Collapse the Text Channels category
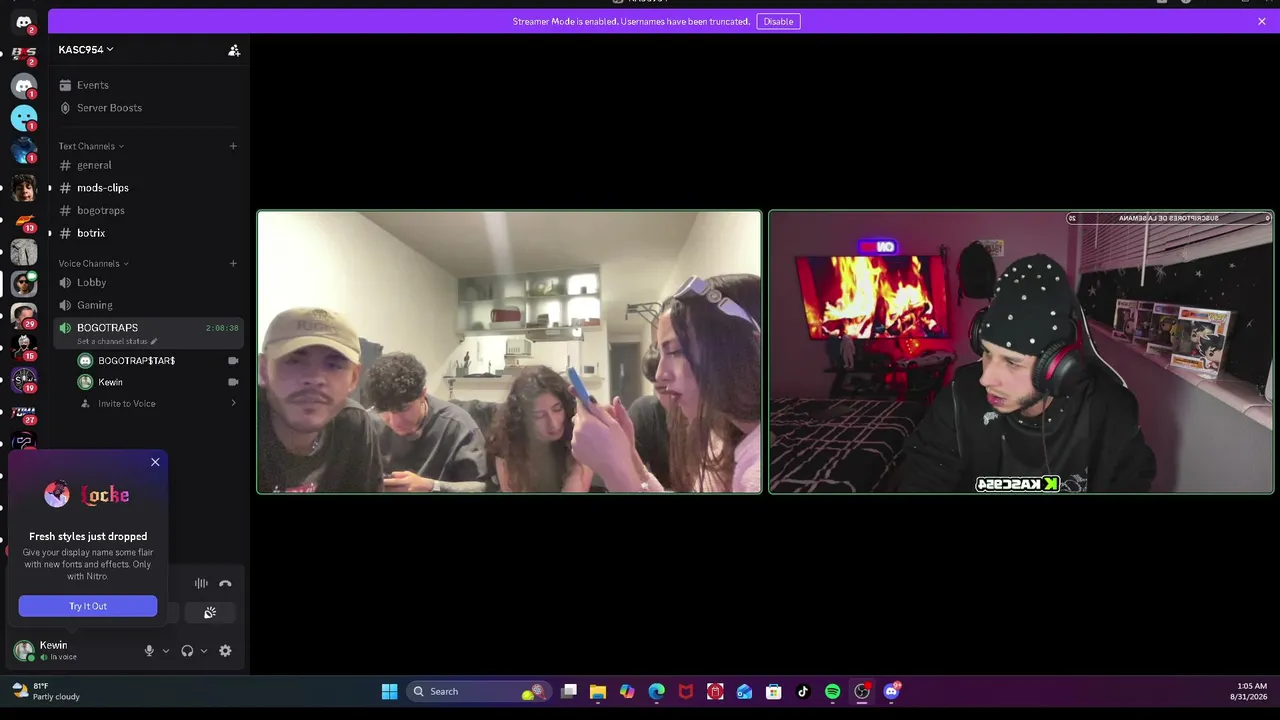Image resolution: width=1280 pixels, height=720 pixels. click(x=91, y=146)
